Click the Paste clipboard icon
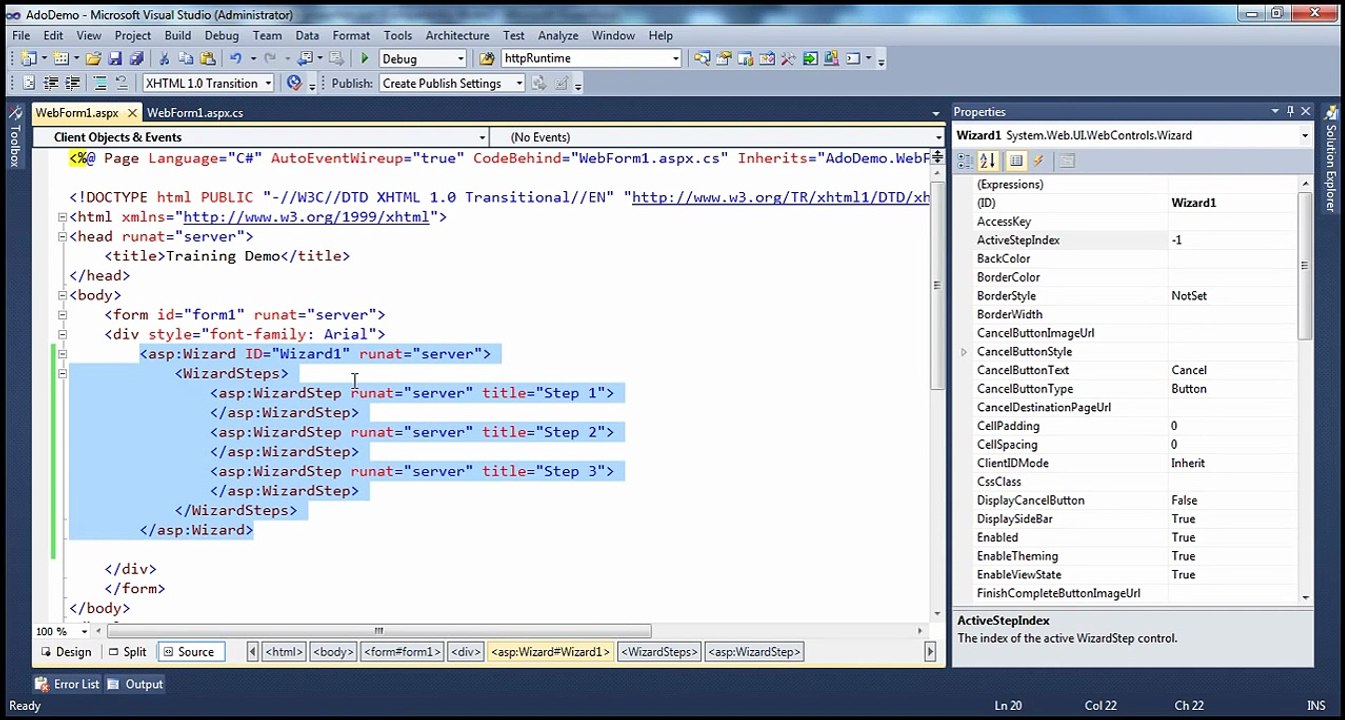The image size is (1345, 720). click(208, 59)
